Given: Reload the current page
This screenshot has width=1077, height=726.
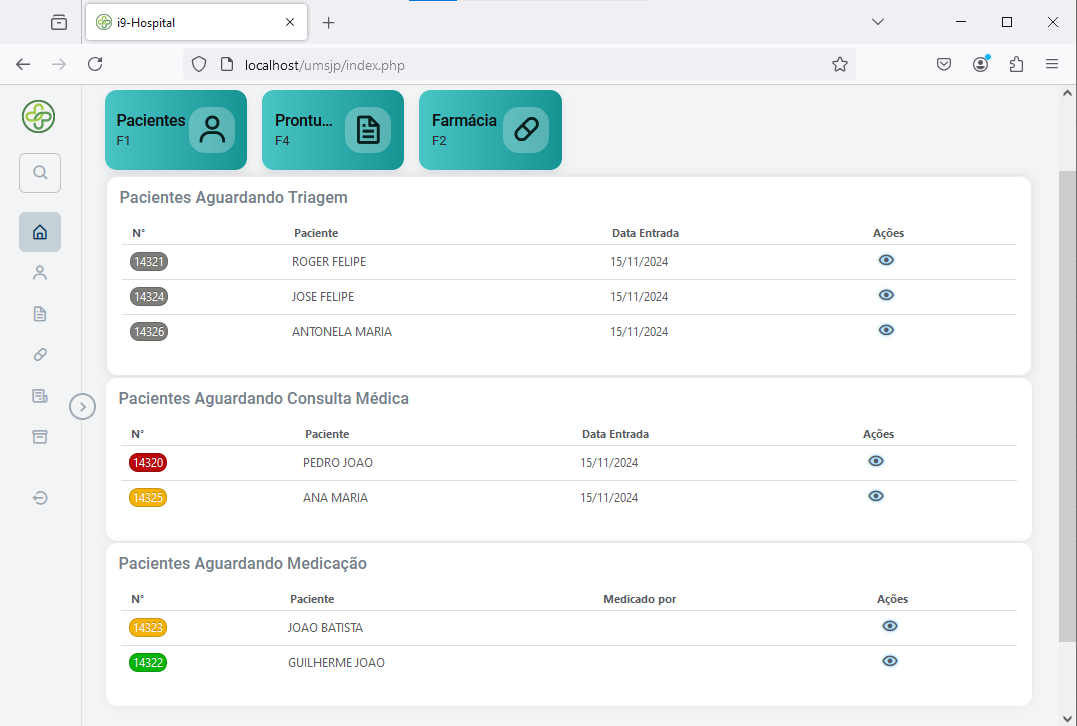Looking at the screenshot, I should coord(95,65).
